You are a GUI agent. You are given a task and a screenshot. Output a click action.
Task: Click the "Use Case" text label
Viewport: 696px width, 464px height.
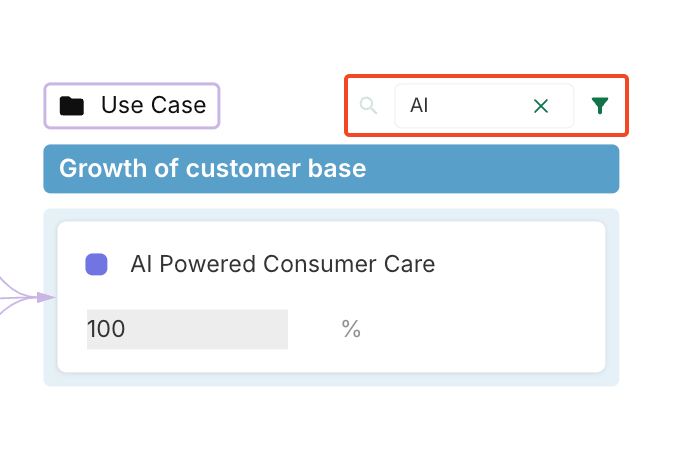(153, 105)
